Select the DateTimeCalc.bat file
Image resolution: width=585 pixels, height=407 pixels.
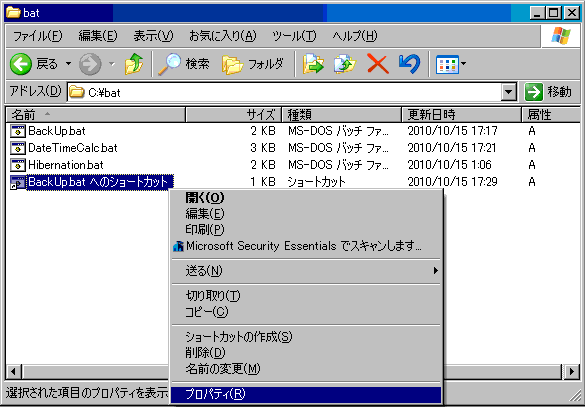tap(73, 148)
